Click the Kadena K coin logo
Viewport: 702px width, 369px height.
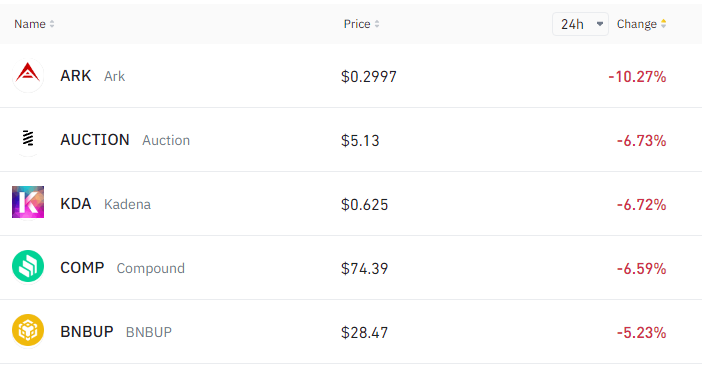click(x=28, y=202)
